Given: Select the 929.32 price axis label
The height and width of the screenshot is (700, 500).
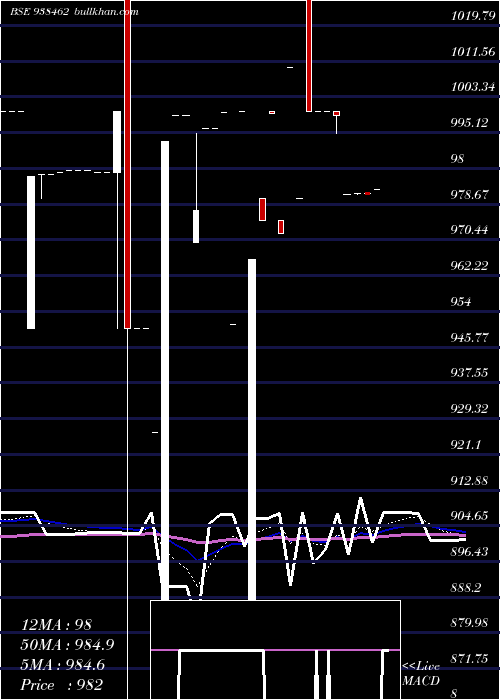Looking at the screenshot, I should (469, 408).
